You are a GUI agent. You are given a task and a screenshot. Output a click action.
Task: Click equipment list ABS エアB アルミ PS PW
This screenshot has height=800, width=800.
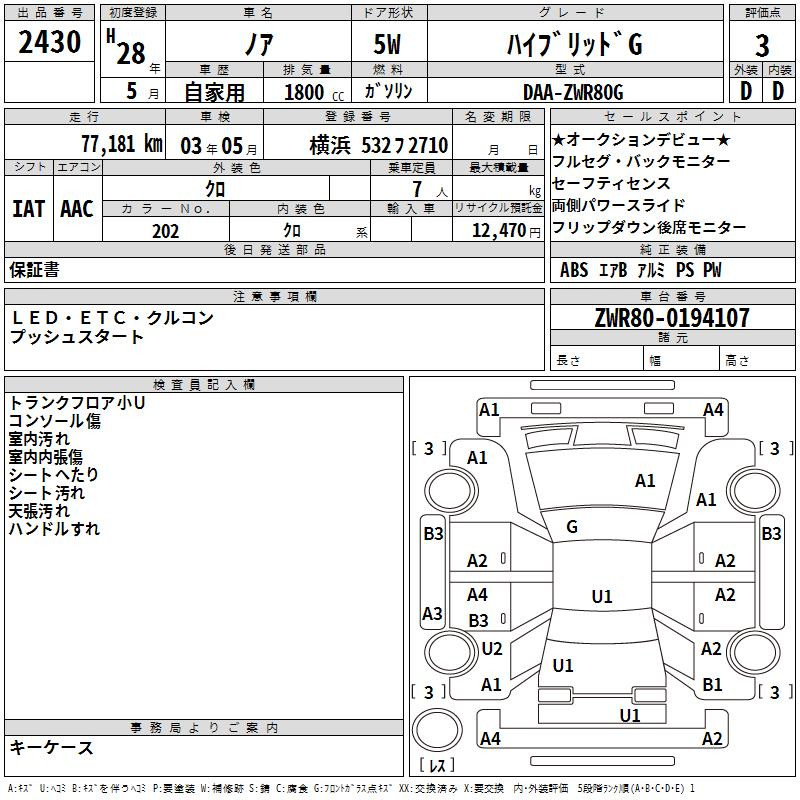tap(641, 270)
